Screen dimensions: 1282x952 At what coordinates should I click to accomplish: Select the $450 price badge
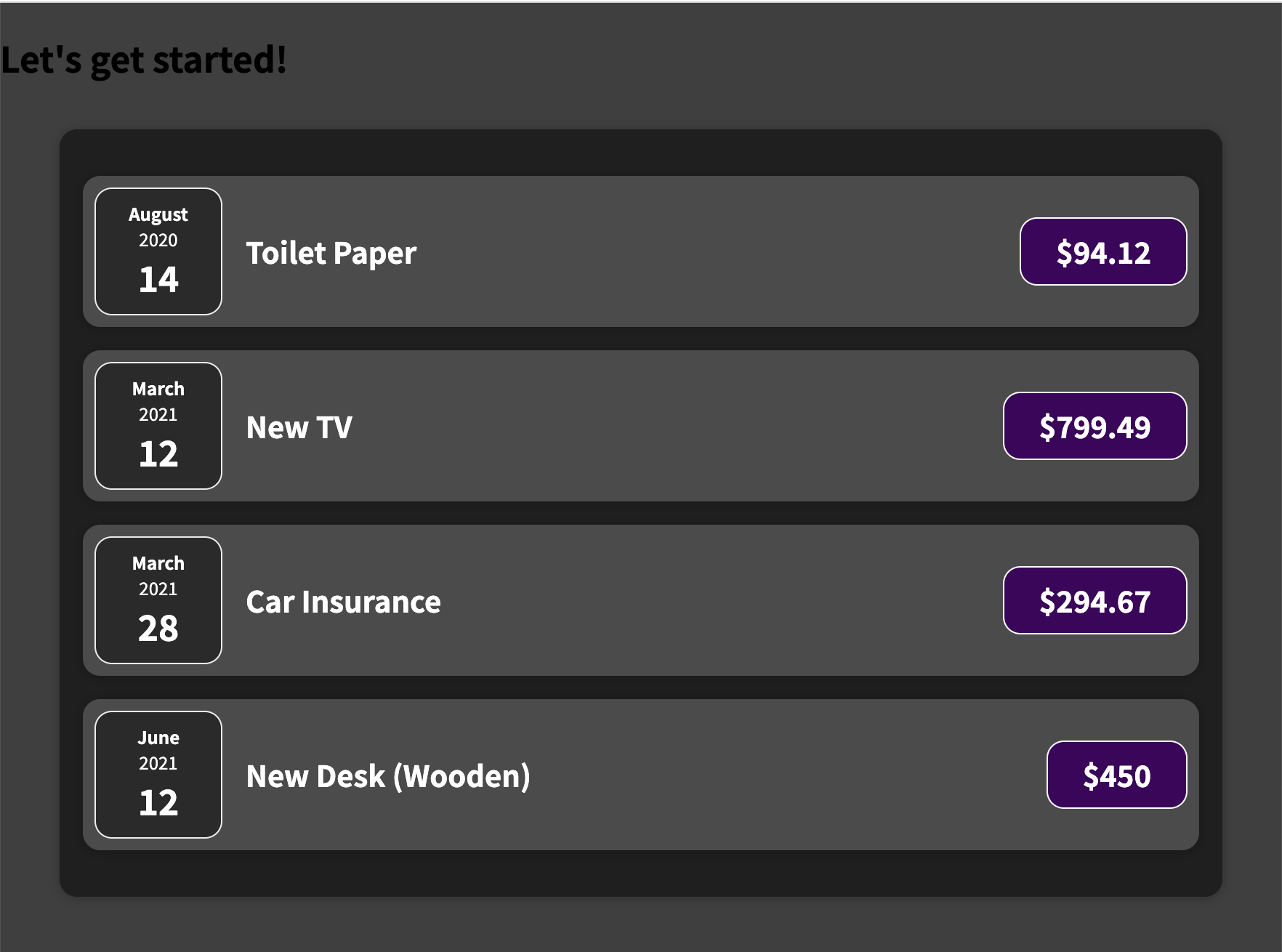(x=1117, y=775)
